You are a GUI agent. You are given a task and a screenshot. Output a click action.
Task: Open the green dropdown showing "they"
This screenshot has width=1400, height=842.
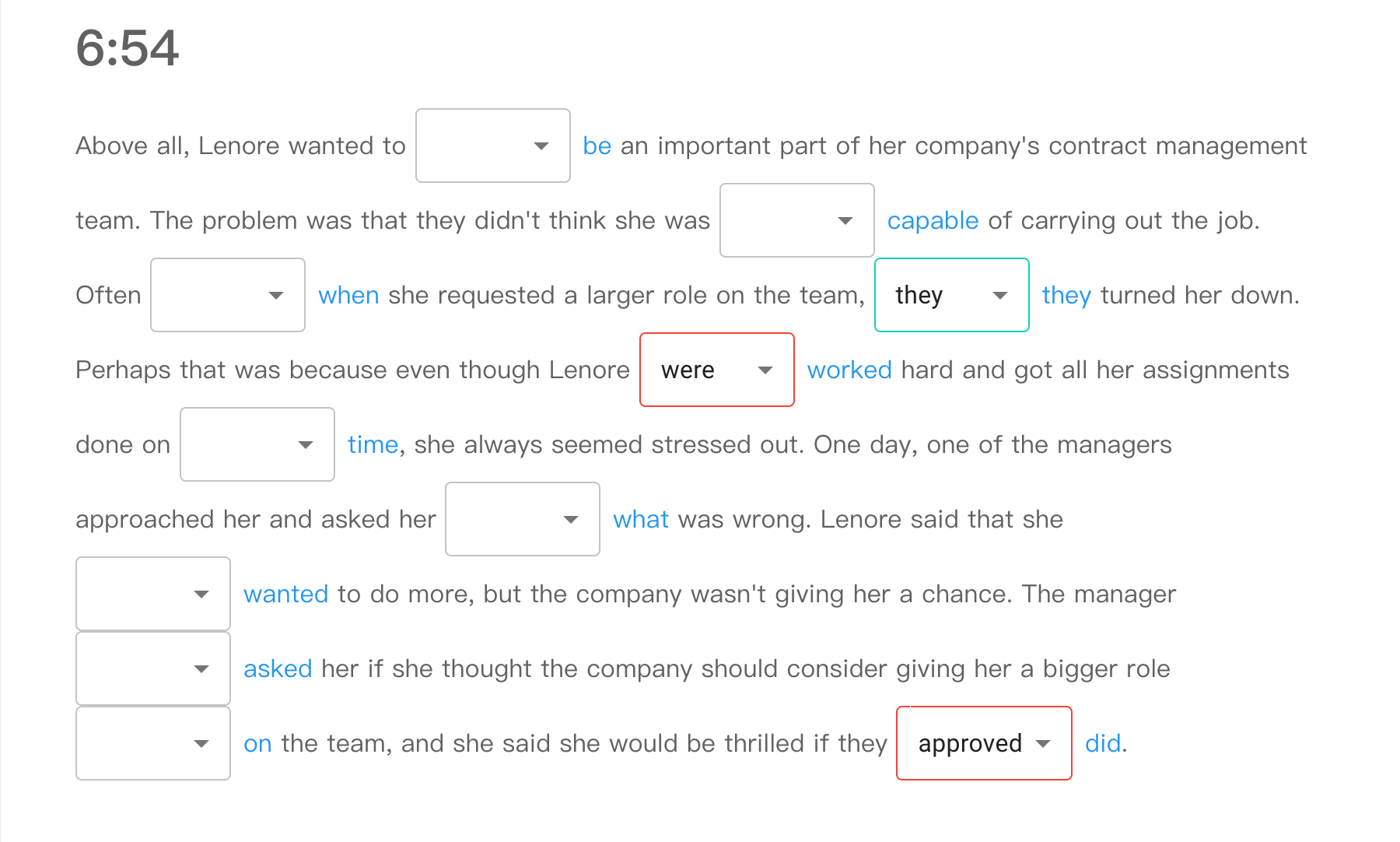[x=951, y=295]
